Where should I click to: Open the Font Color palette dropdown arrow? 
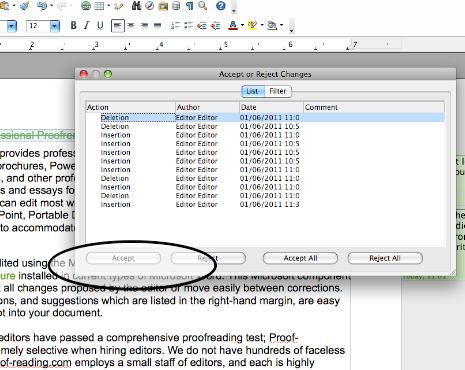[242, 25]
